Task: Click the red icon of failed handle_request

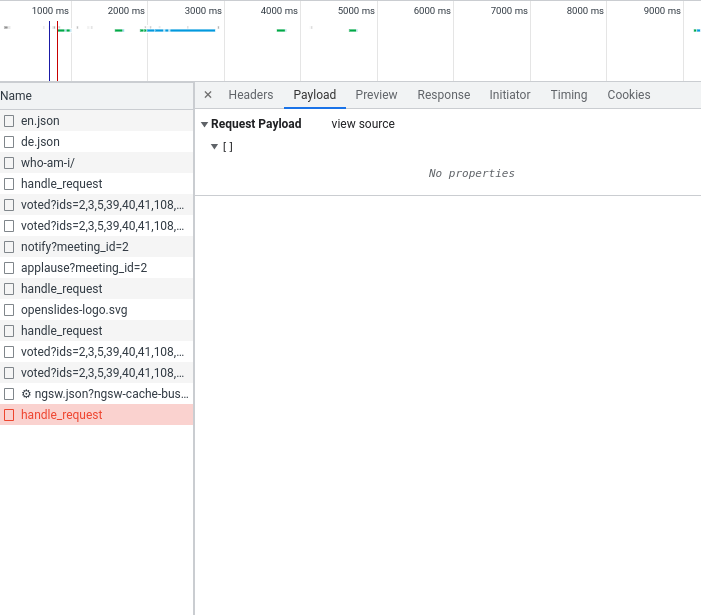Action: coord(9,415)
